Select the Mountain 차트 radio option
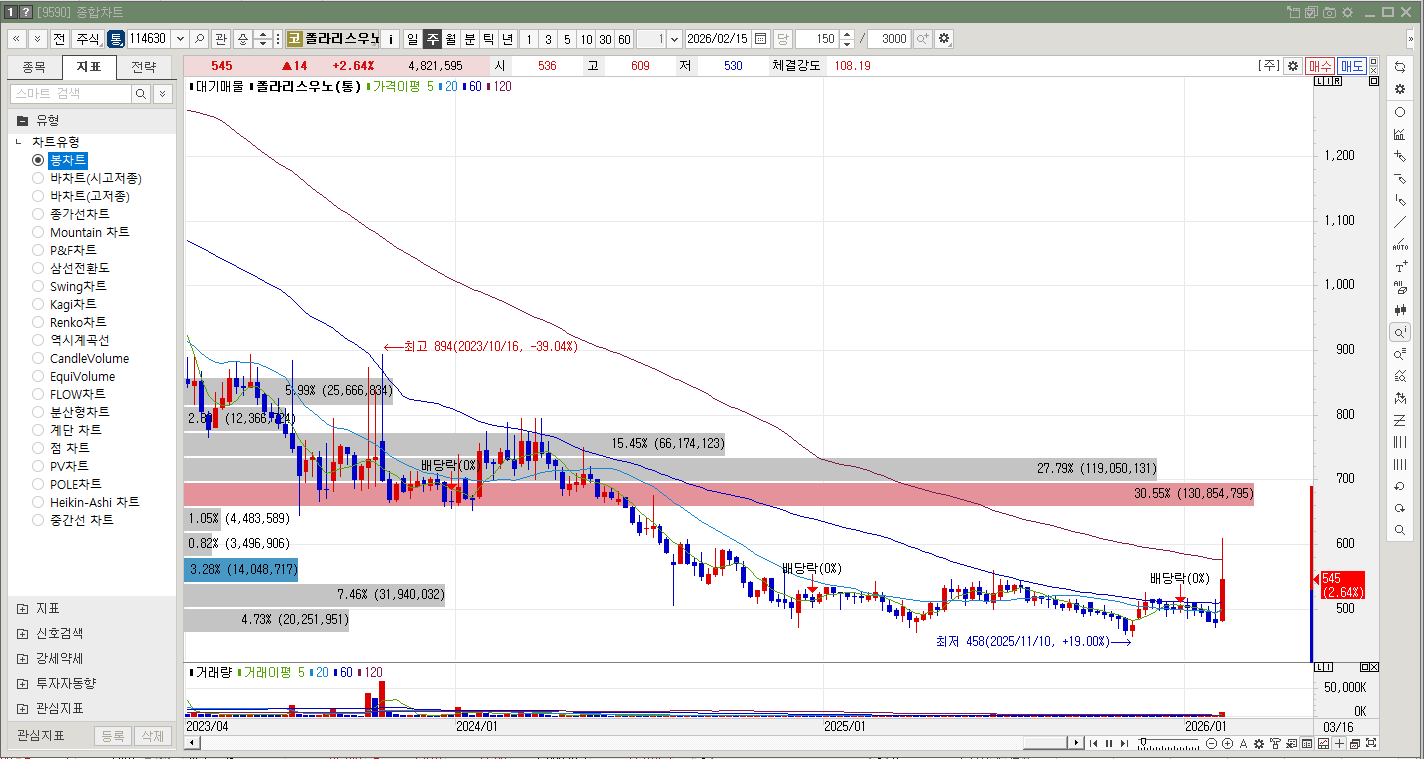This screenshot has height=759, width=1424. [x=38, y=232]
